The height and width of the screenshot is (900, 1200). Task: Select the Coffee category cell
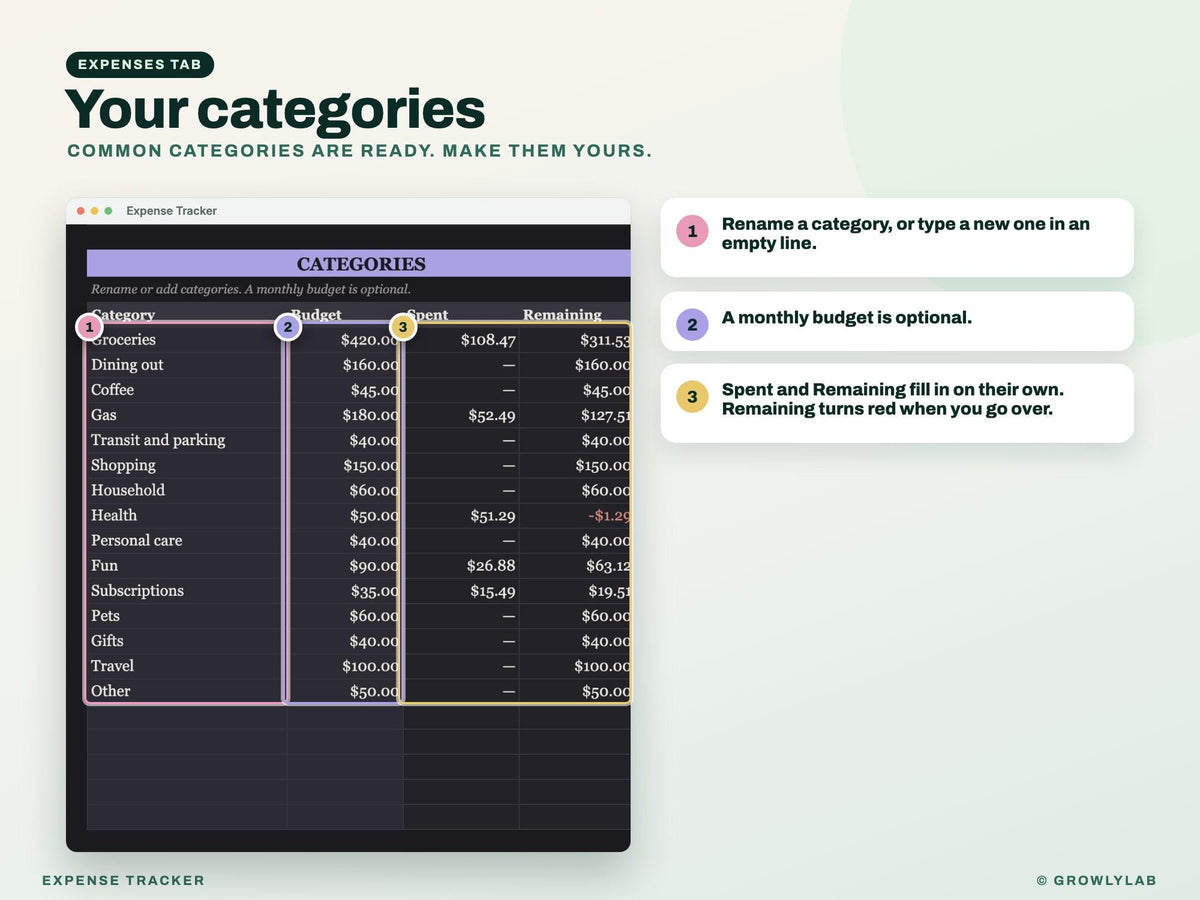pyautogui.click(x=187, y=390)
